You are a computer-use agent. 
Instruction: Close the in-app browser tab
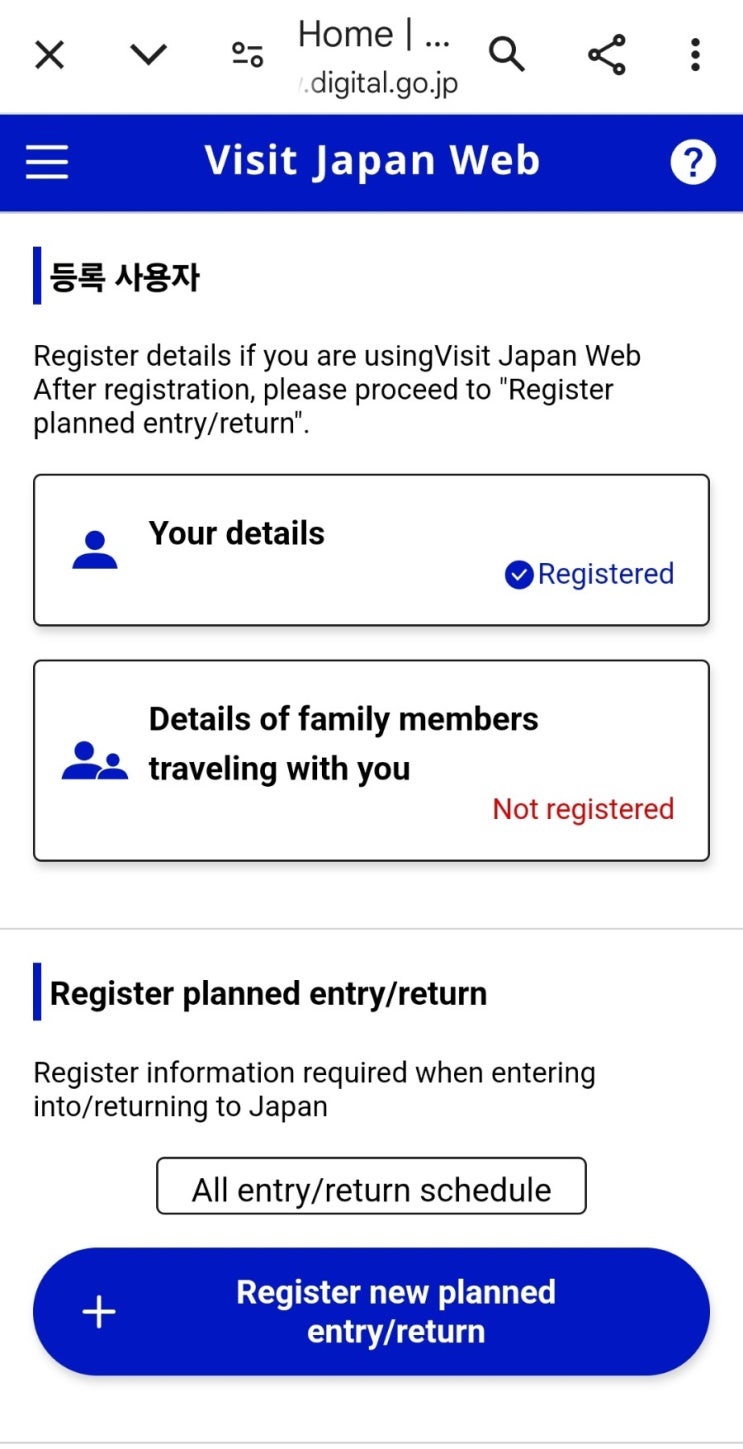pyautogui.click(x=49, y=56)
